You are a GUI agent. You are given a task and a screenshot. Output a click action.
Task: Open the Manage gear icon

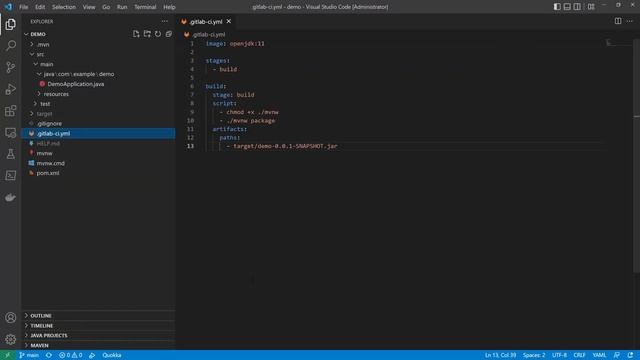point(11,339)
